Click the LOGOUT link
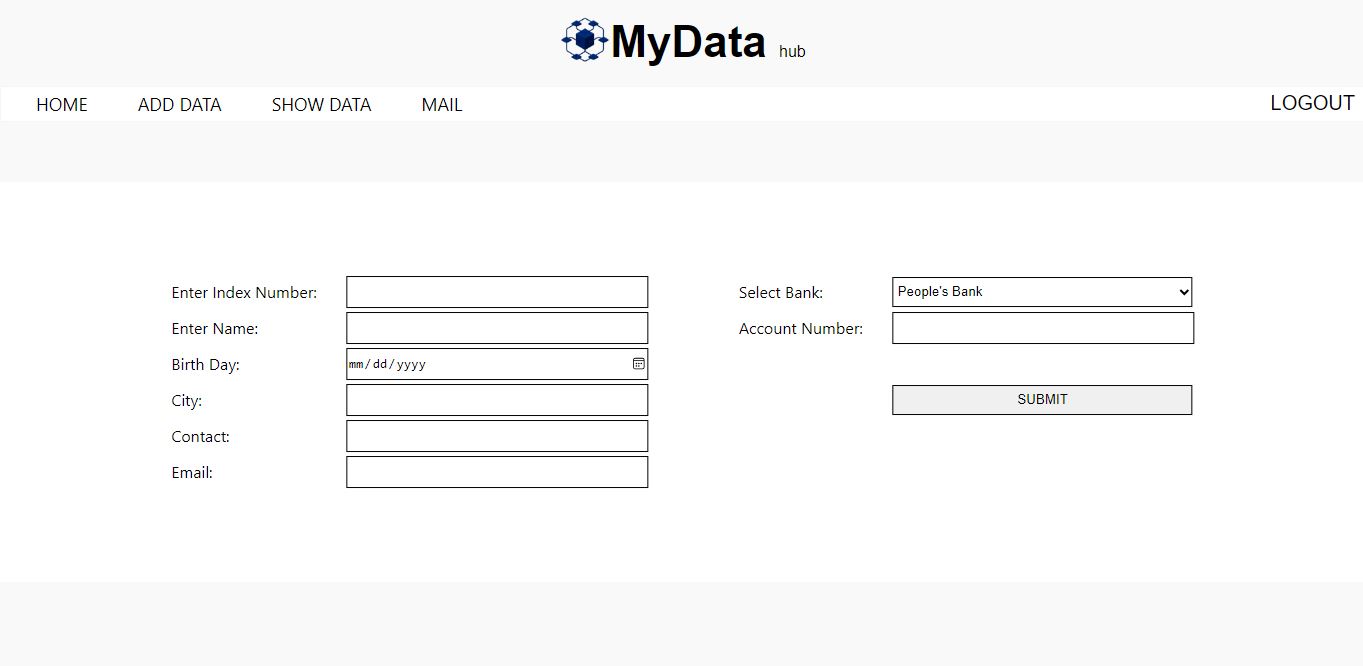1363x666 pixels. click(1311, 102)
